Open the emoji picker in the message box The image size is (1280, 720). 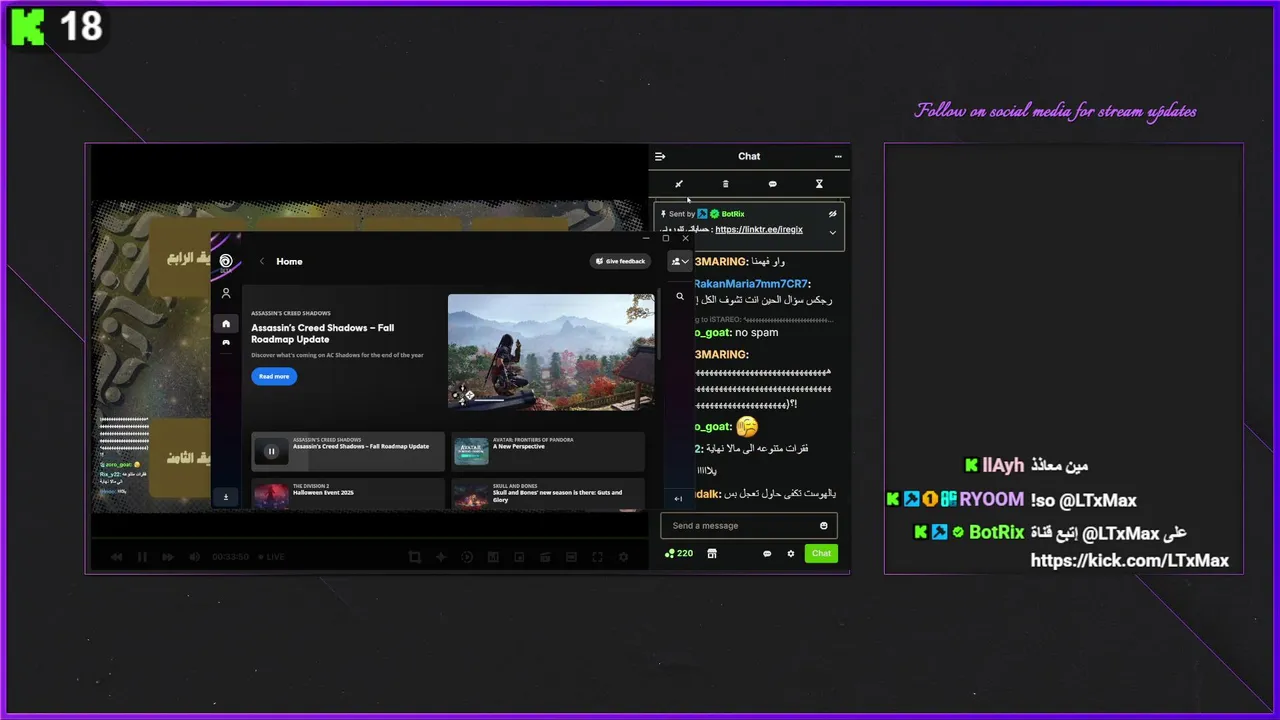tap(824, 526)
